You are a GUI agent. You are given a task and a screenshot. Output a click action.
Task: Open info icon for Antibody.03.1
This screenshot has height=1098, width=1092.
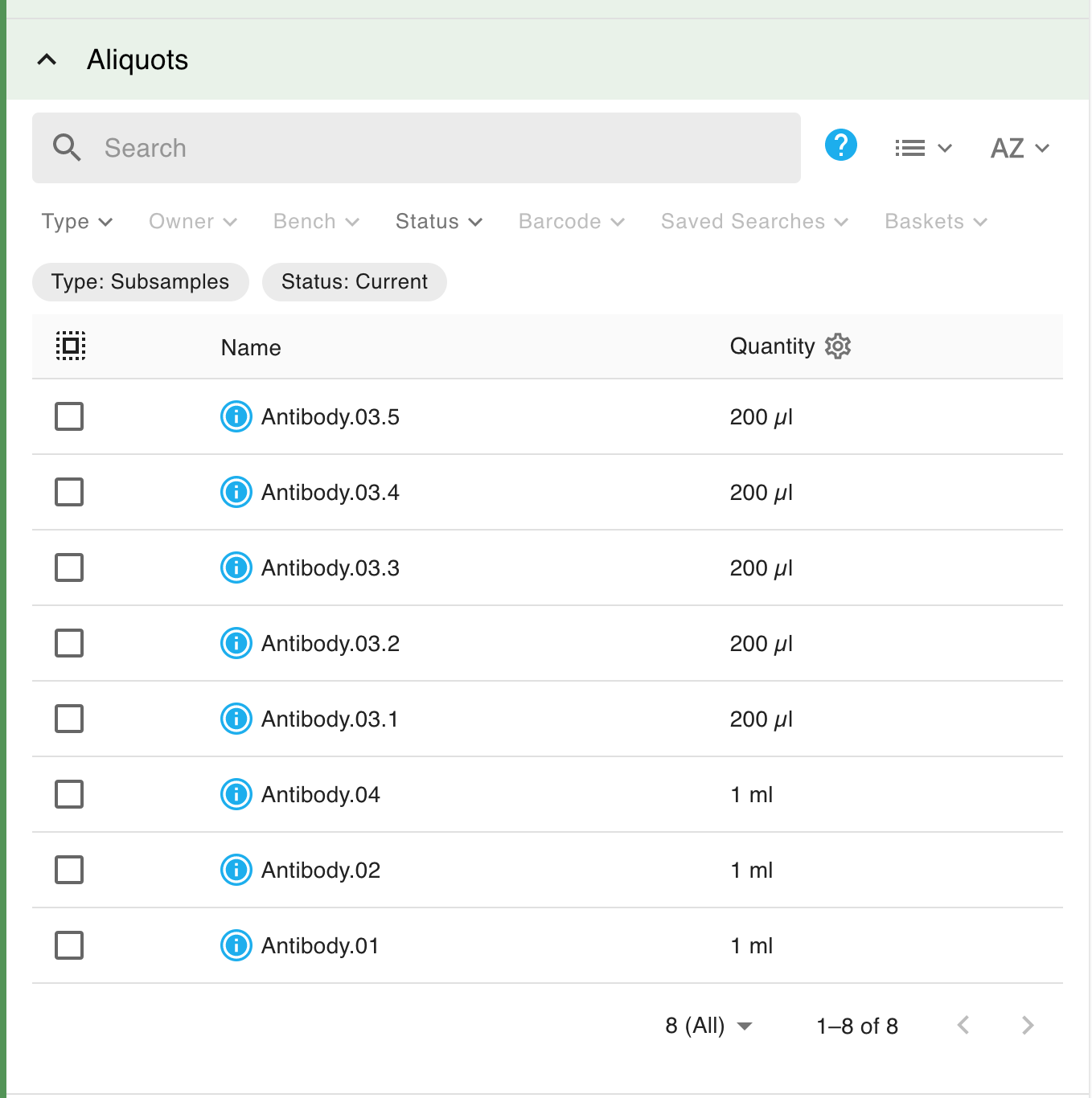[236, 719]
